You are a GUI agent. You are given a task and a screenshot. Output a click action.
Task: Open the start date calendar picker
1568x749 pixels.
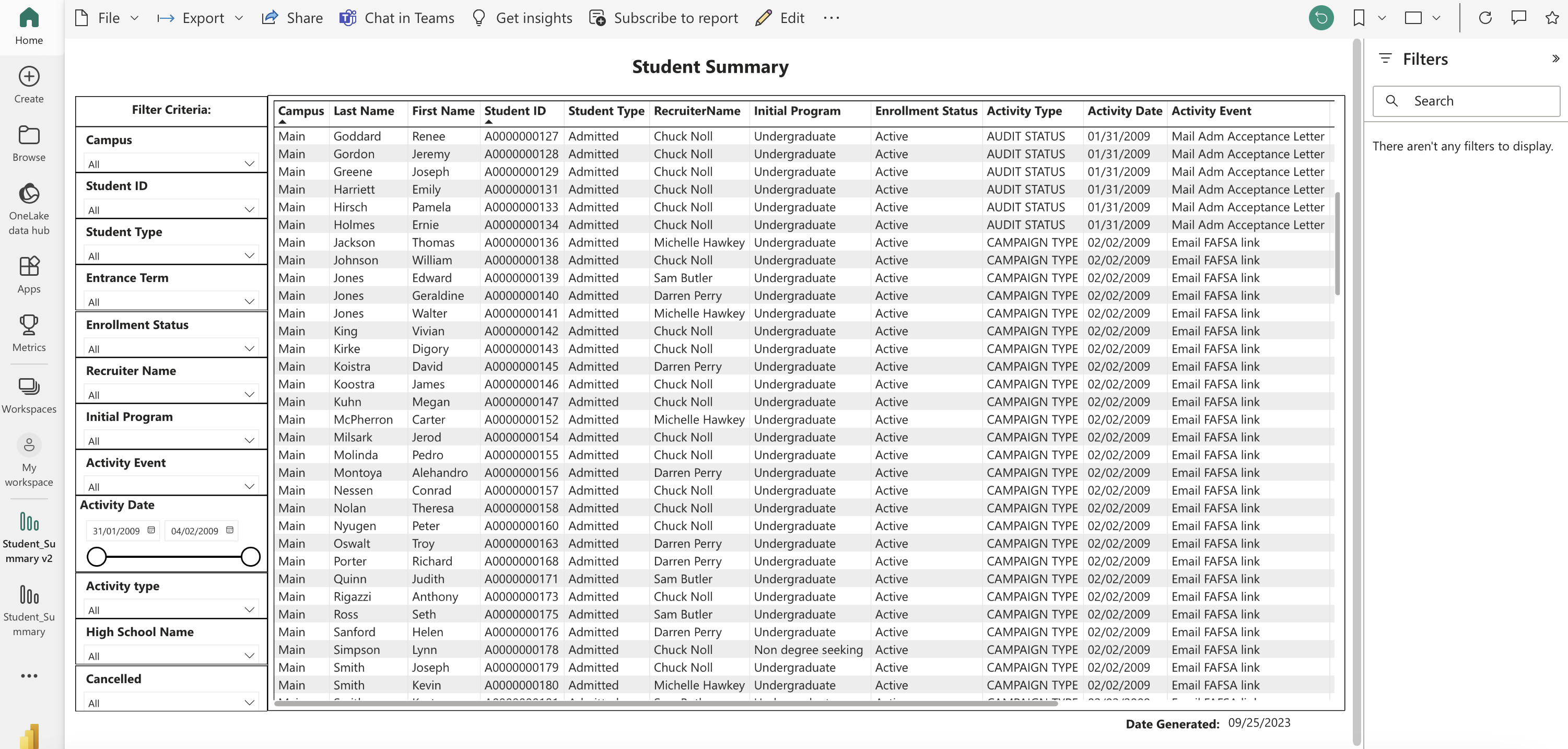point(151,530)
